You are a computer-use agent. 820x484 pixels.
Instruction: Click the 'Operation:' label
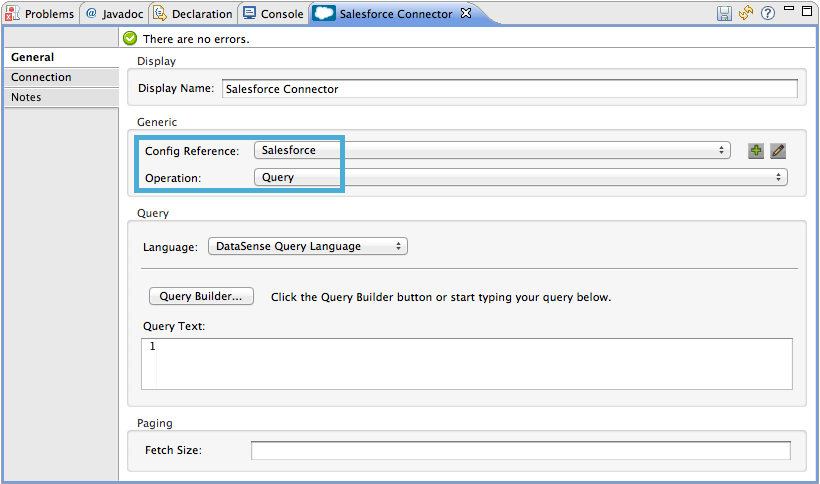[173, 178]
